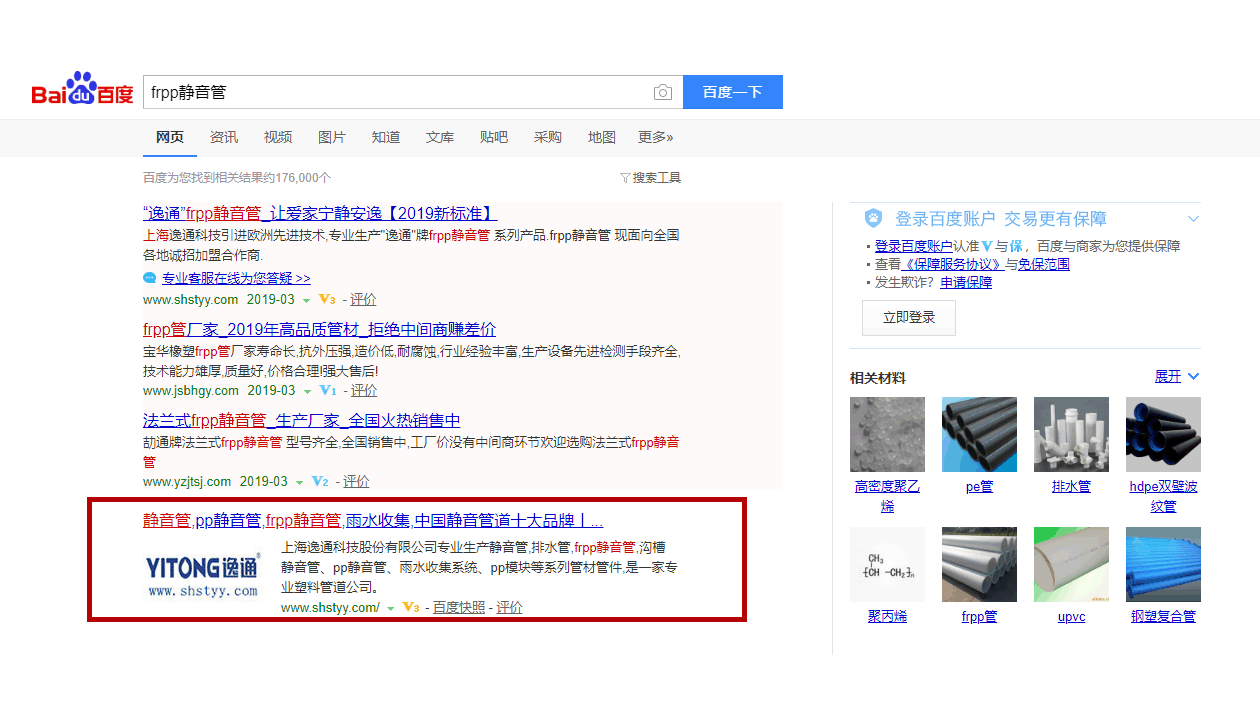The image size is (1260, 713).
Task: Click the V1 badge on jsbhgy.com result
Action: (327, 390)
